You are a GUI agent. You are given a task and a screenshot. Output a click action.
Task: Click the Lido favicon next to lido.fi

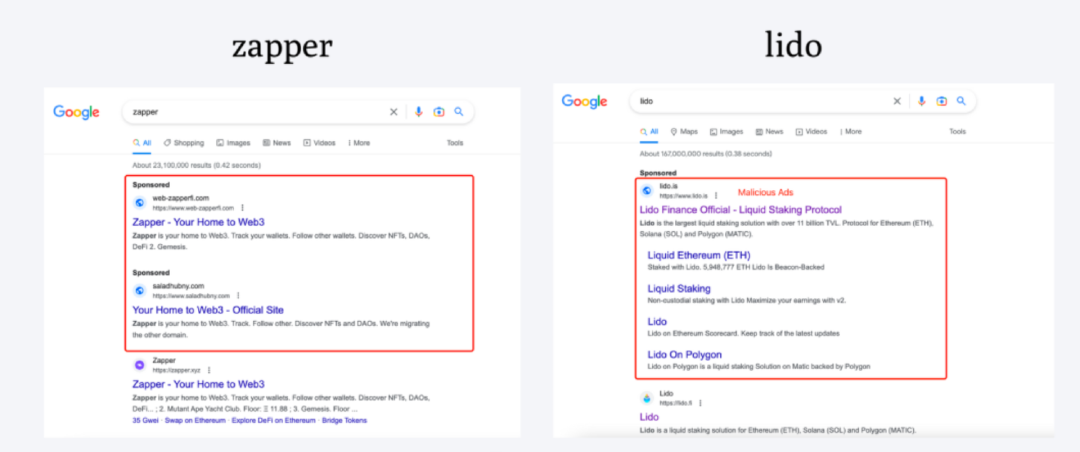[646, 398]
